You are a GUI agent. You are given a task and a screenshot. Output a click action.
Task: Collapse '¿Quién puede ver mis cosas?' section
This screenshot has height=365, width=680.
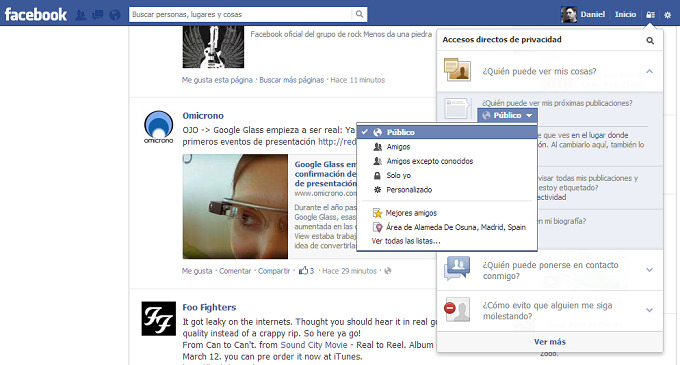(649, 71)
